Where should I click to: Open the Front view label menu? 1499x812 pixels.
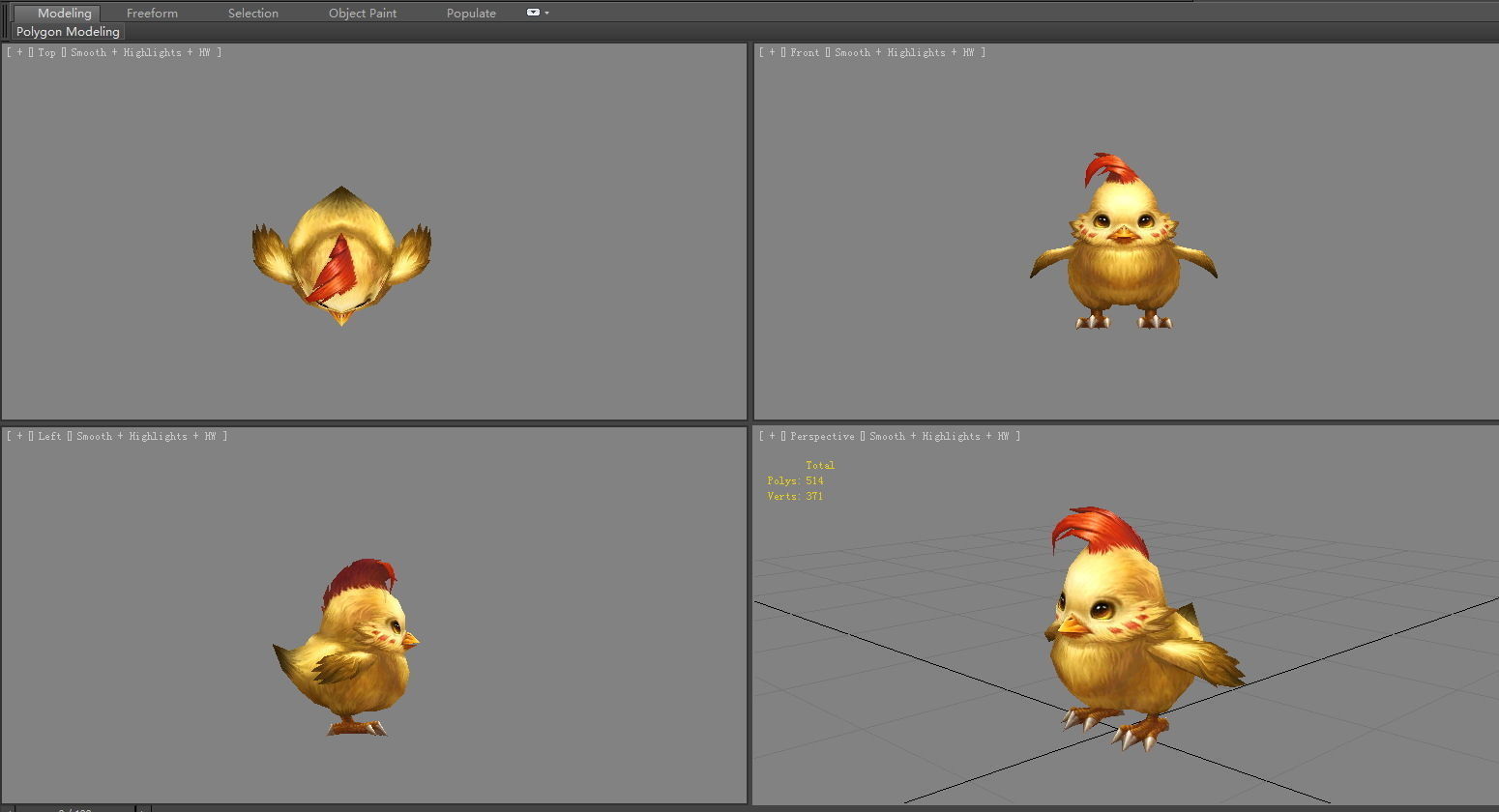click(x=805, y=52)
